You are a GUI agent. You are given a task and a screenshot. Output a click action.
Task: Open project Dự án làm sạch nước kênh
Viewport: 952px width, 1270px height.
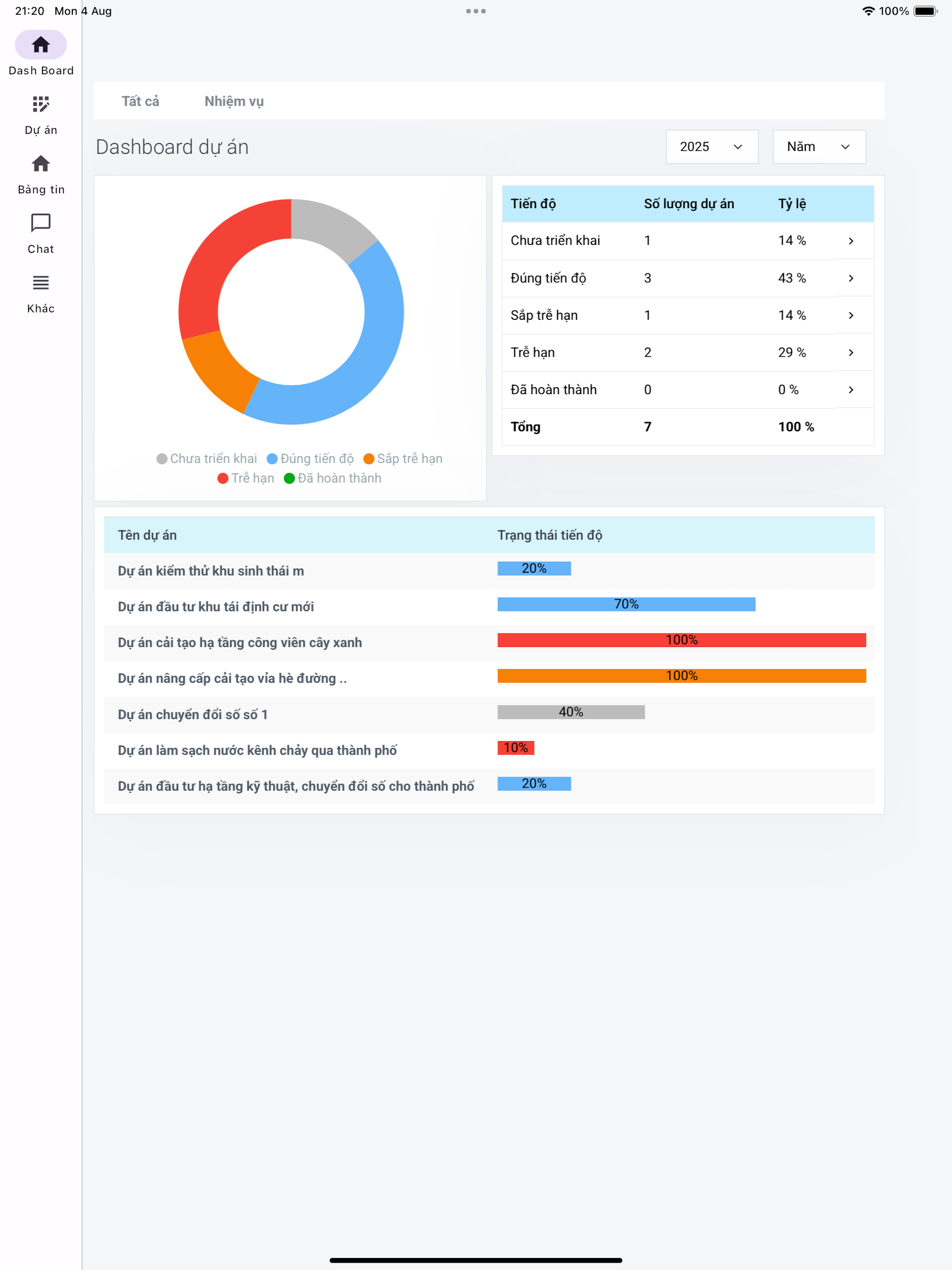click(257, 750)
